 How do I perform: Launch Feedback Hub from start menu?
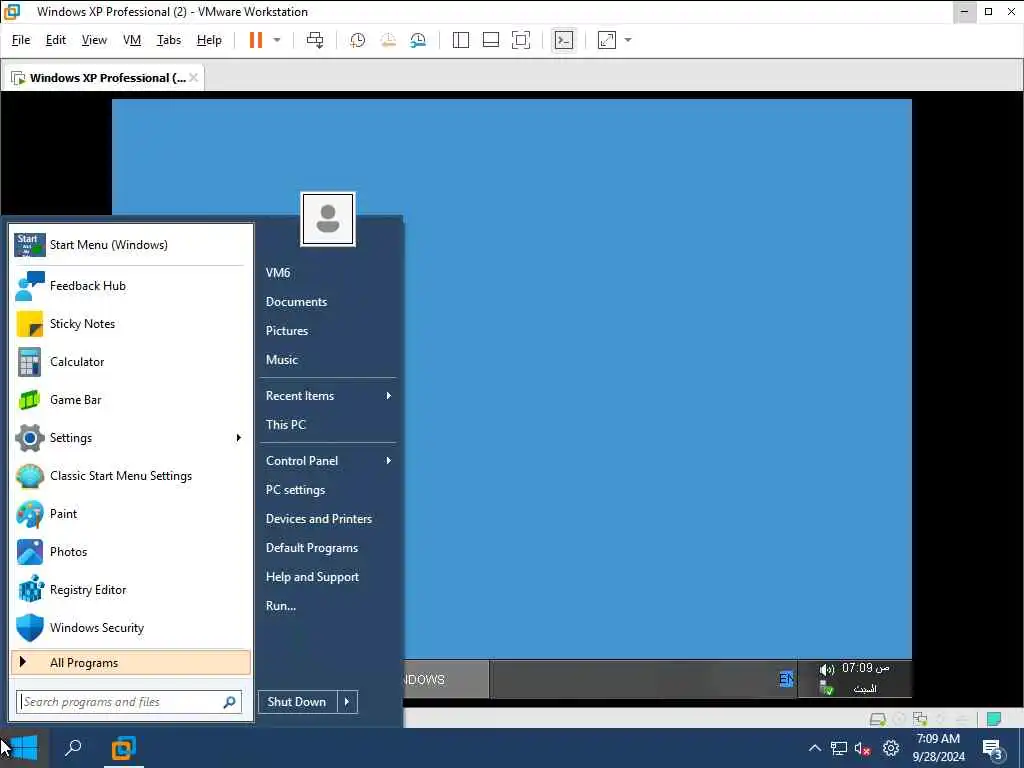131,286
